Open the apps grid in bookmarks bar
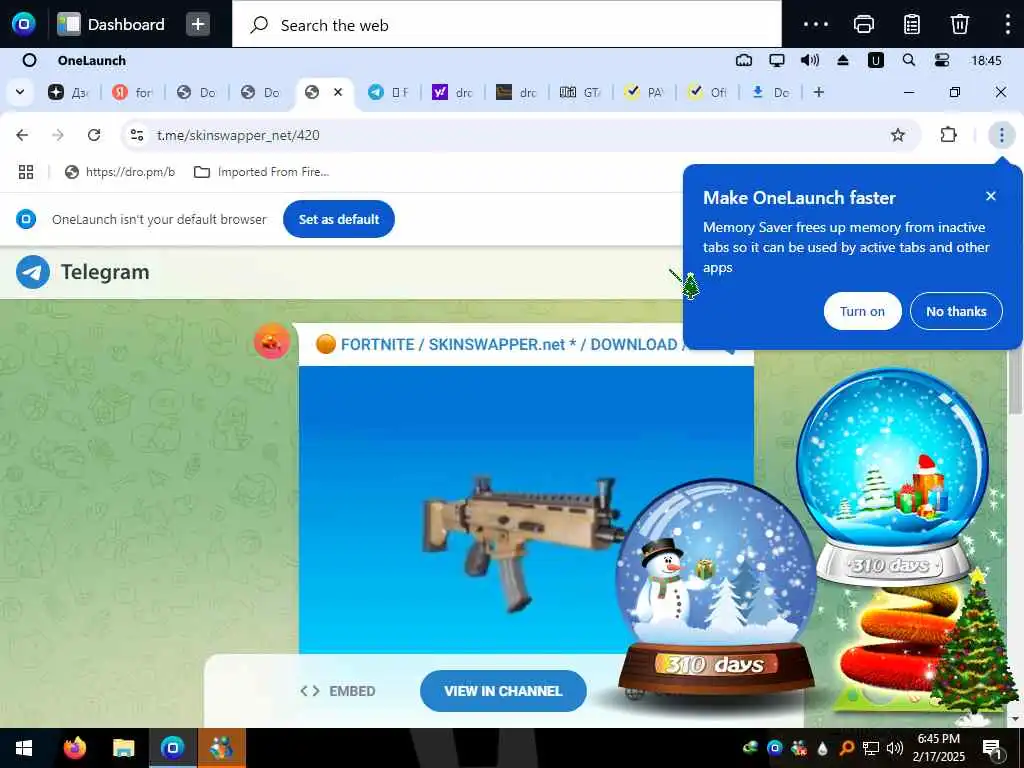Viewport: 1024px width, 768px height. 26,172
